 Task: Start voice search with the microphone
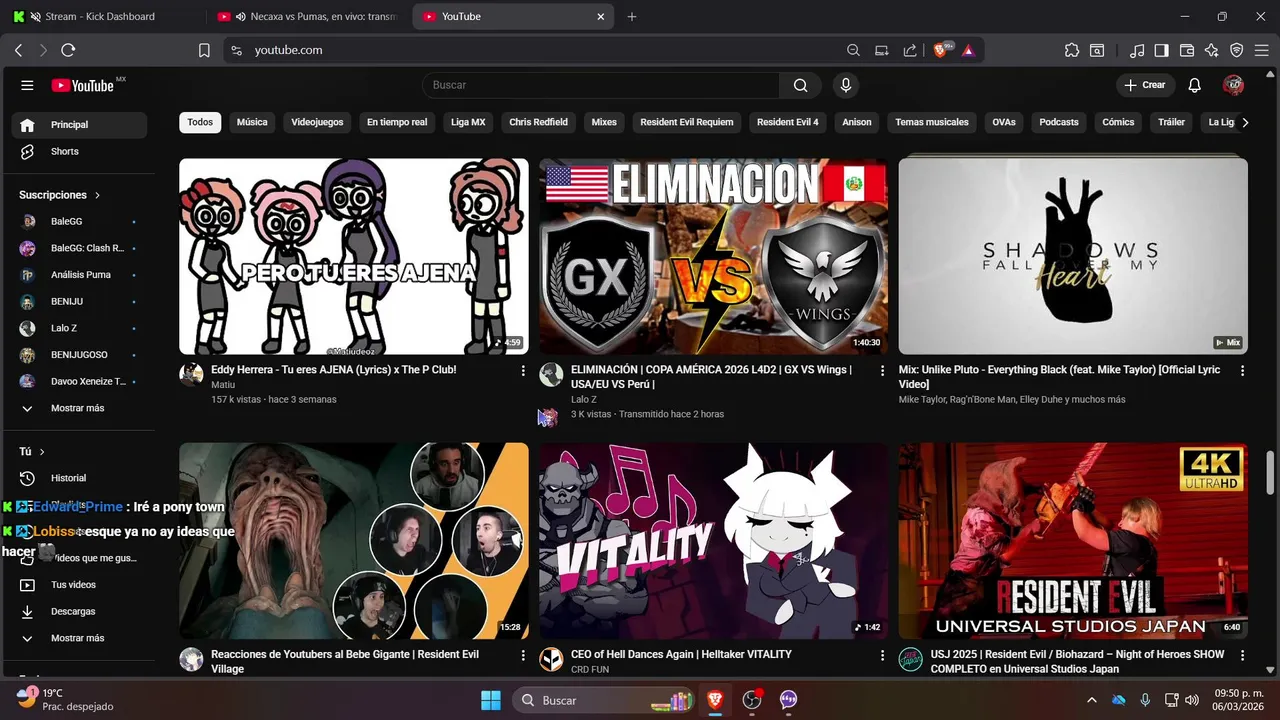pos(846,85)
